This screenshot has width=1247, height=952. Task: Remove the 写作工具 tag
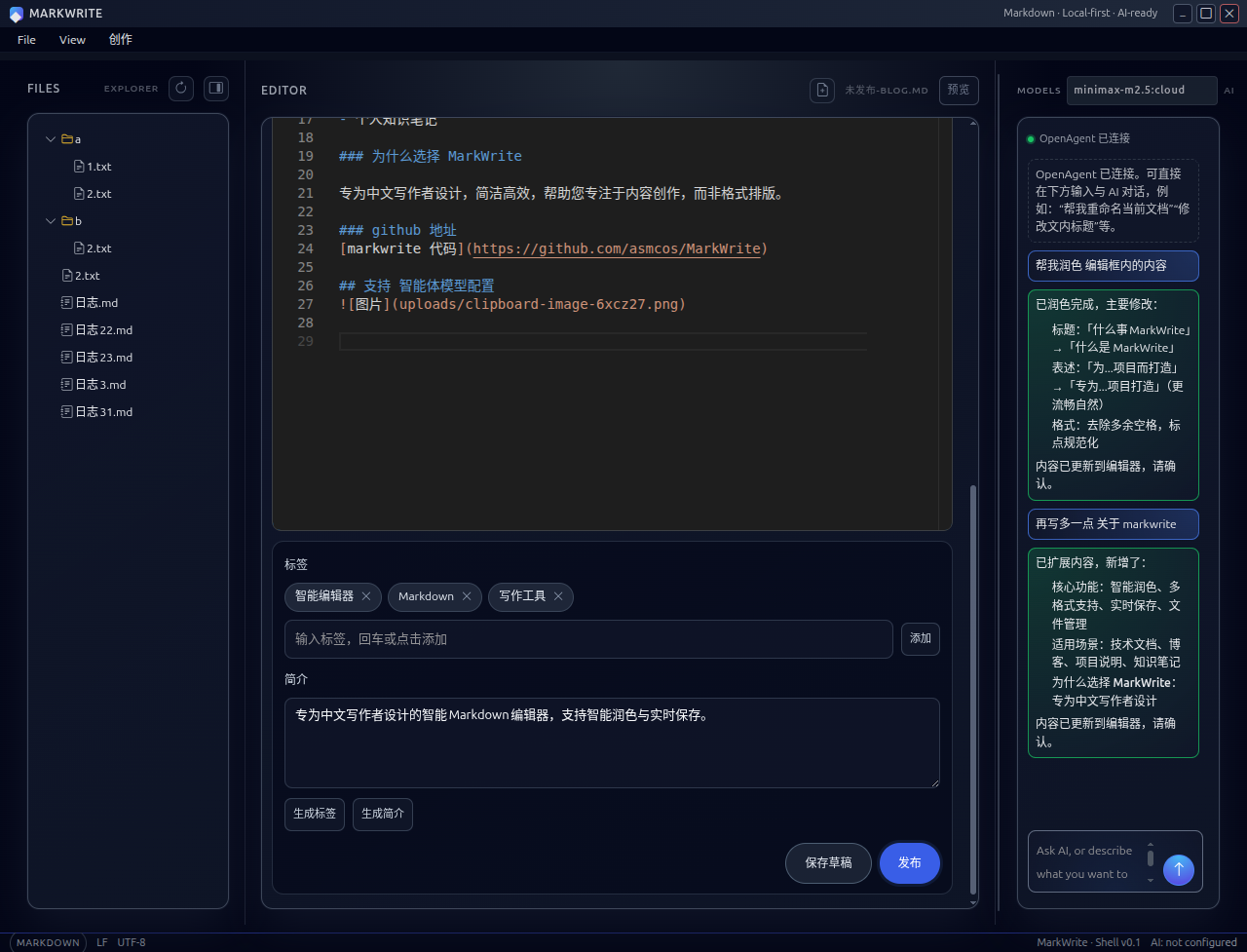(x=558, y=596)
